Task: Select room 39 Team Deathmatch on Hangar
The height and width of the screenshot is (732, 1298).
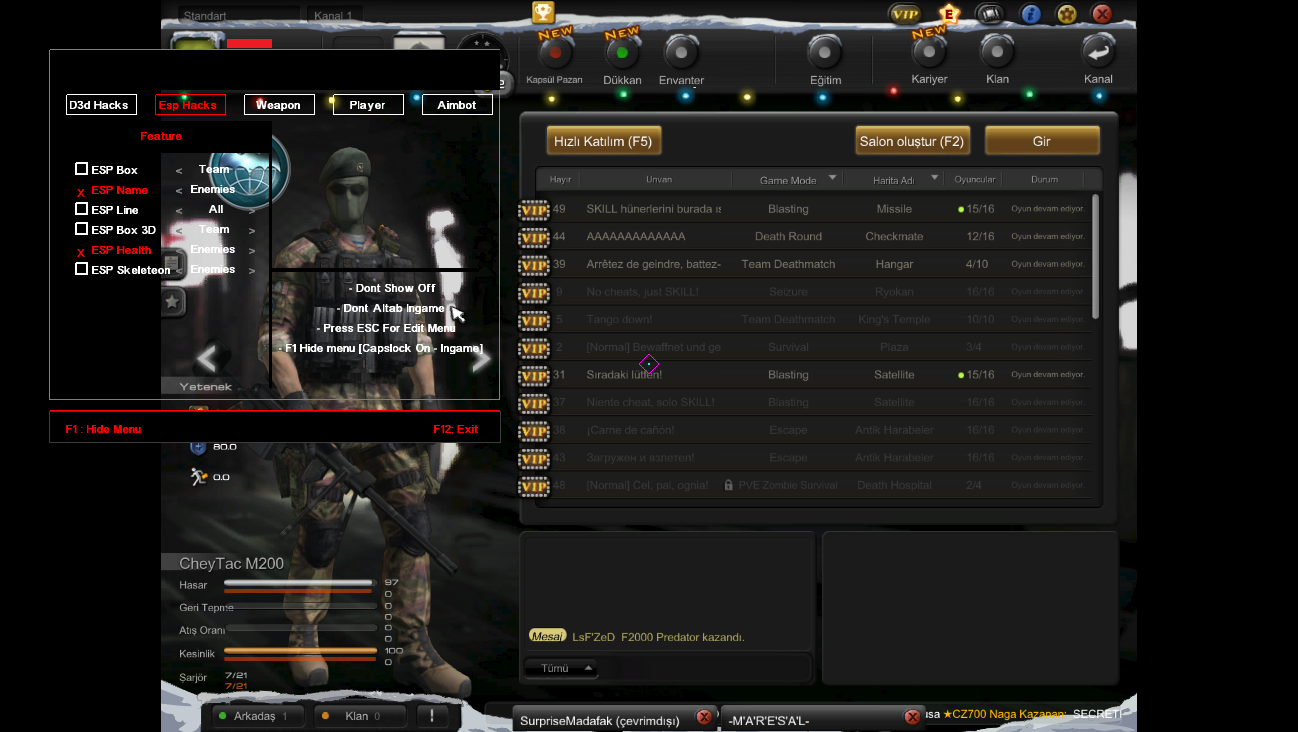Action: 816,264
